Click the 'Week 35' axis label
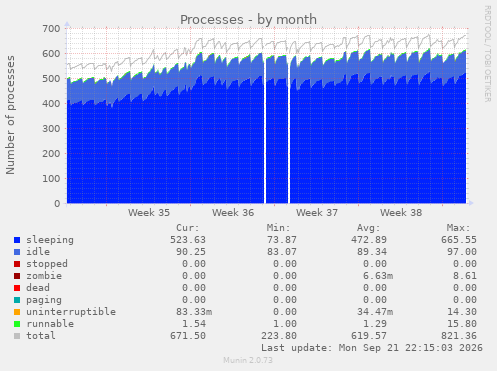 coord(149,213)
